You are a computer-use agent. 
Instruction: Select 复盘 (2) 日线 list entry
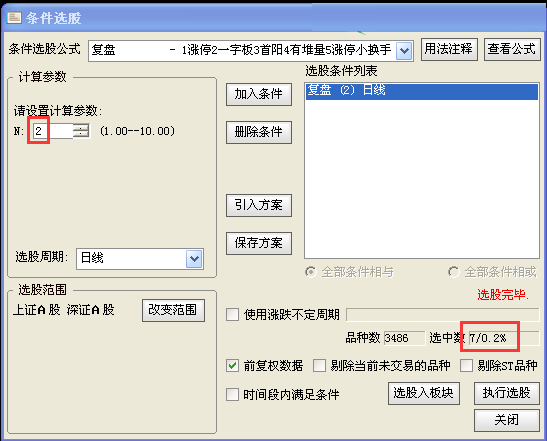click(422, 91)
